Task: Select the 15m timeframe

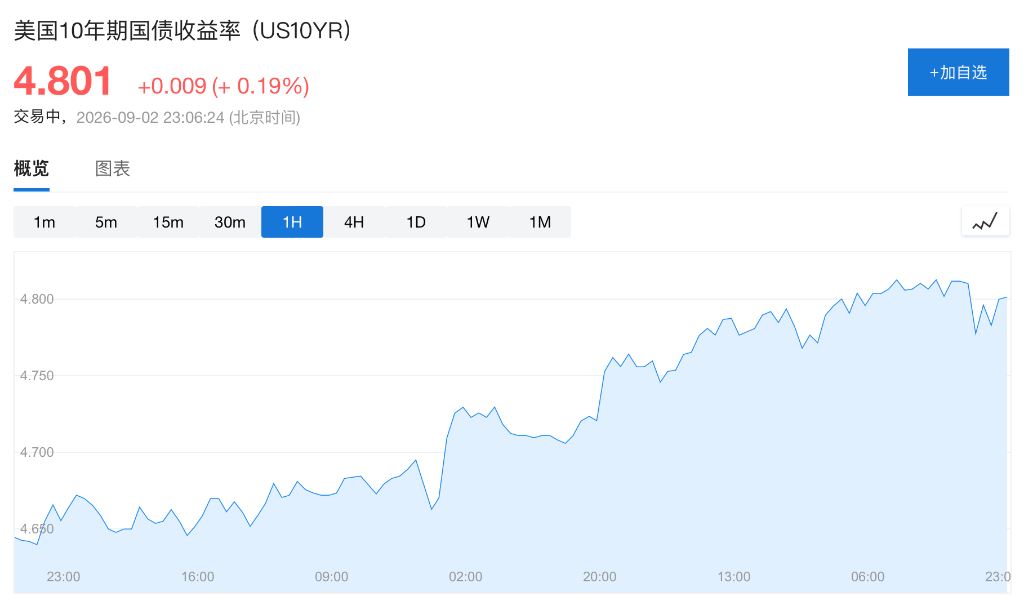Action: click(x=168, y=222)
